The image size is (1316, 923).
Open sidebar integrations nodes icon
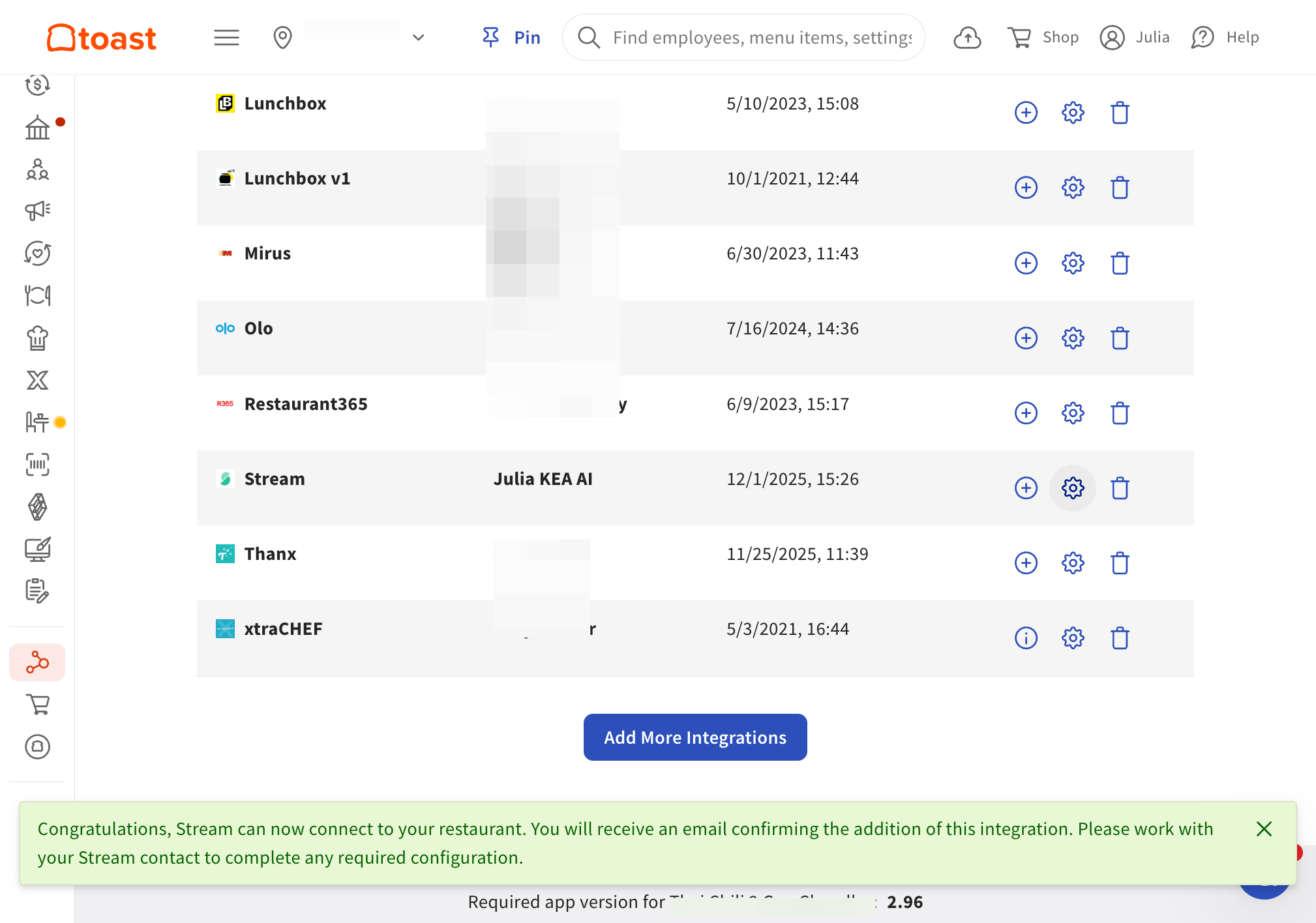38,662
